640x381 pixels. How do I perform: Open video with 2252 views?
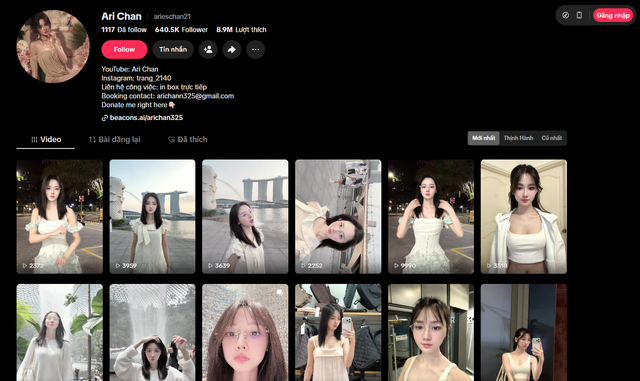[338, 216]
